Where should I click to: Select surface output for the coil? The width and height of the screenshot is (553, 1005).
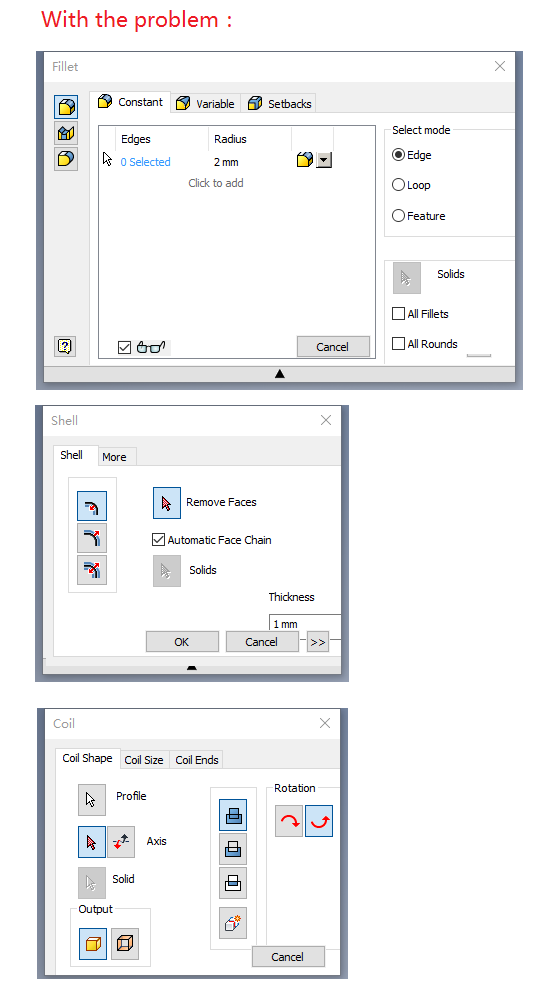pyautogui.click(x=125, y=943)
